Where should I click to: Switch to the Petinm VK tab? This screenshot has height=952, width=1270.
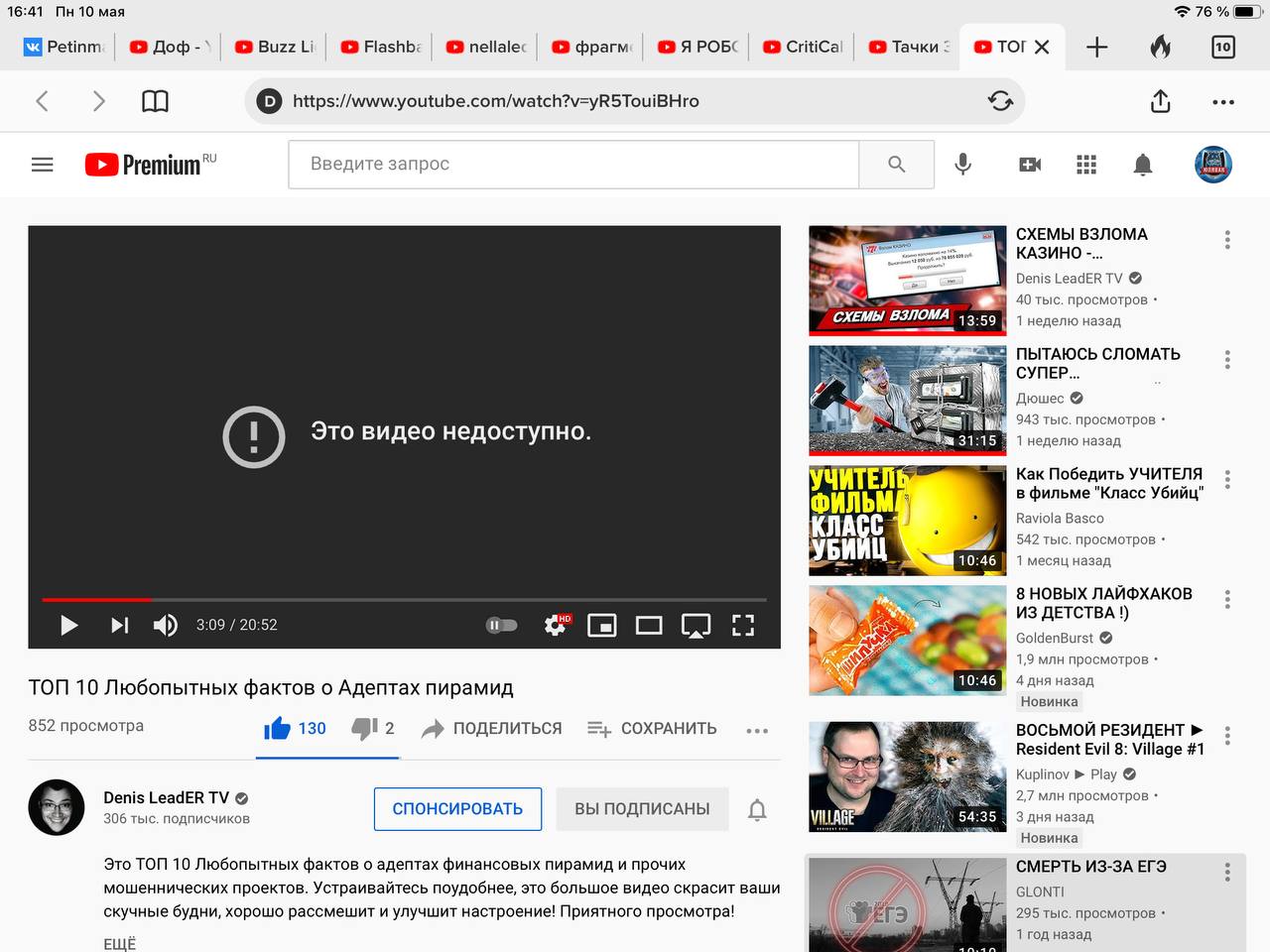(63, 47)
